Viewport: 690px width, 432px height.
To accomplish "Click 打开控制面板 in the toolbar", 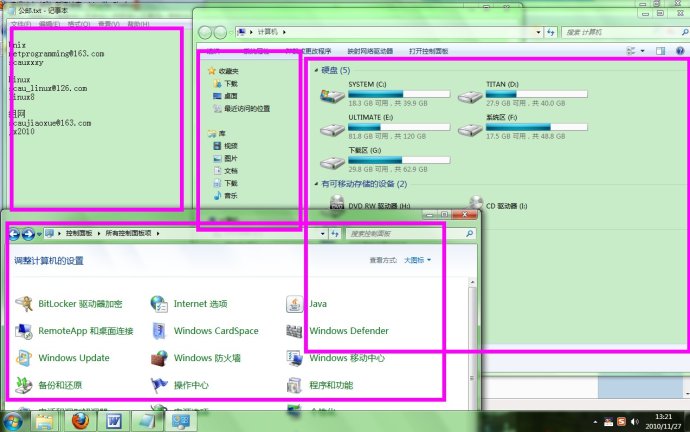I will (428, 51).
